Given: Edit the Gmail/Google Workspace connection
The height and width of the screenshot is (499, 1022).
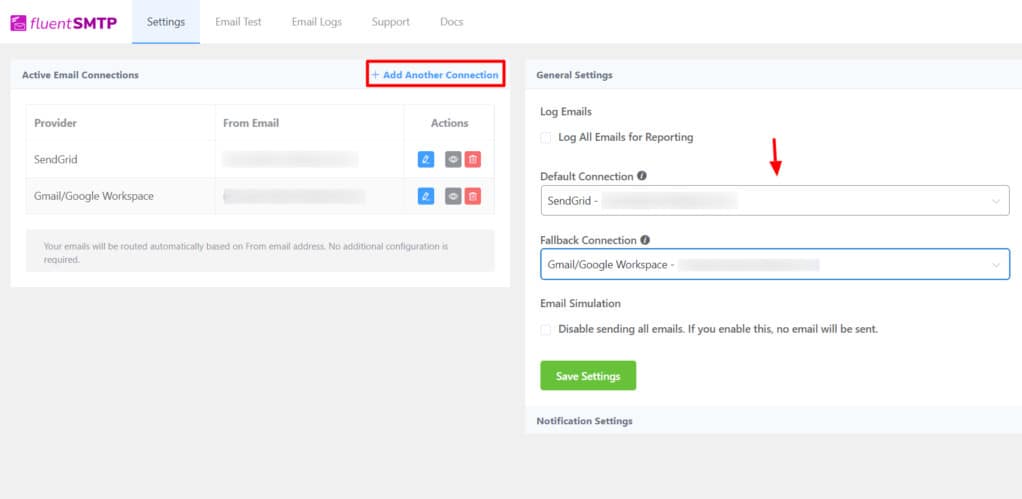Looking at the screenshot, I should 426,196.
